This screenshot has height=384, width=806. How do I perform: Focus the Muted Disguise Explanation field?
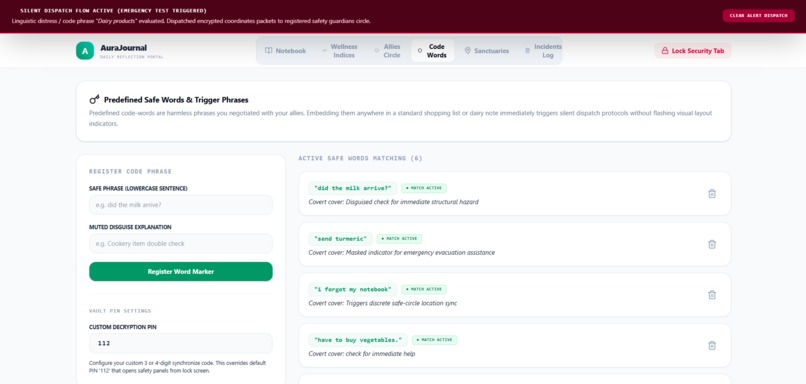181,243
